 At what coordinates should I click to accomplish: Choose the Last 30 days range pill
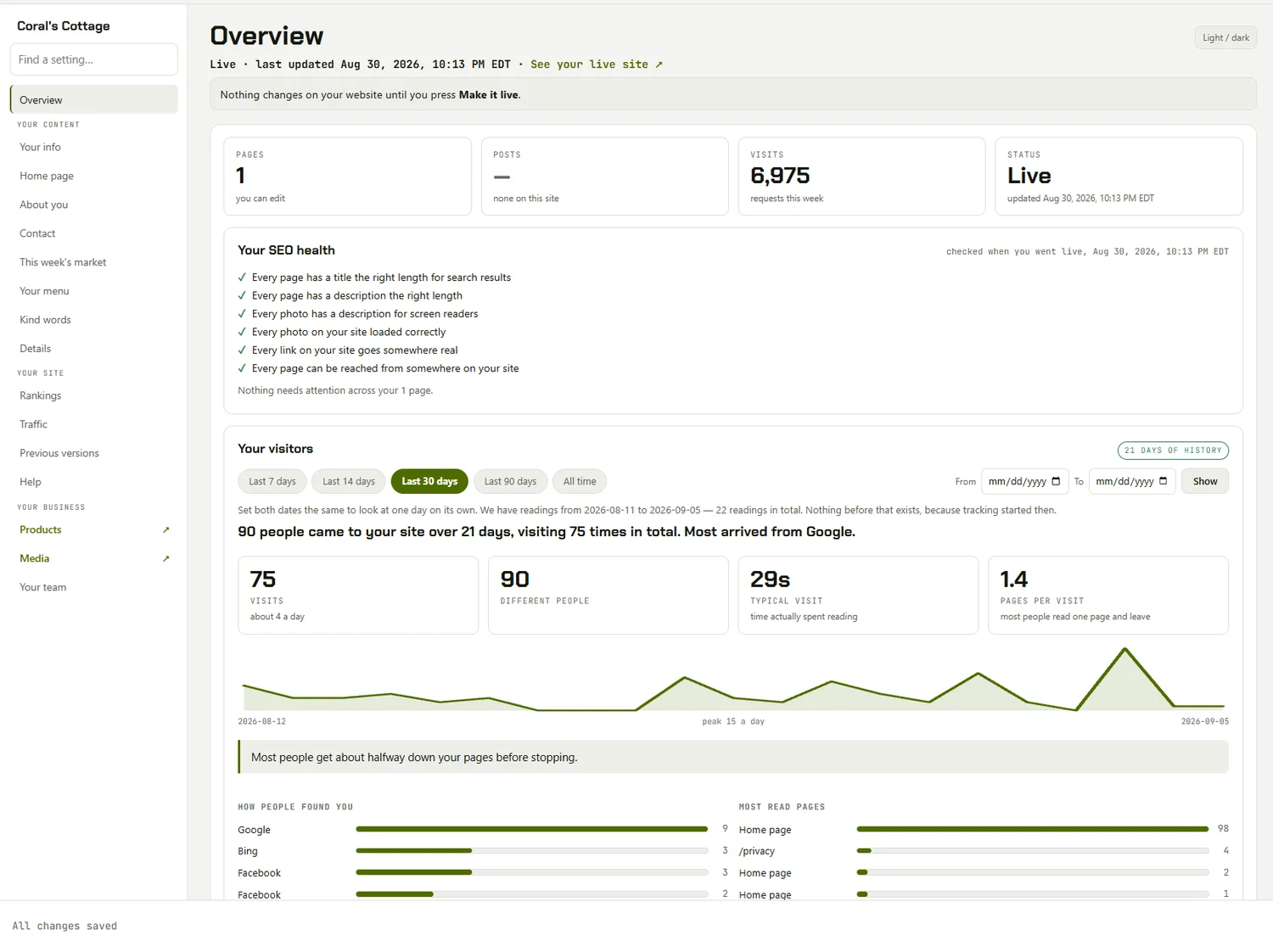(x=429, y=481)
